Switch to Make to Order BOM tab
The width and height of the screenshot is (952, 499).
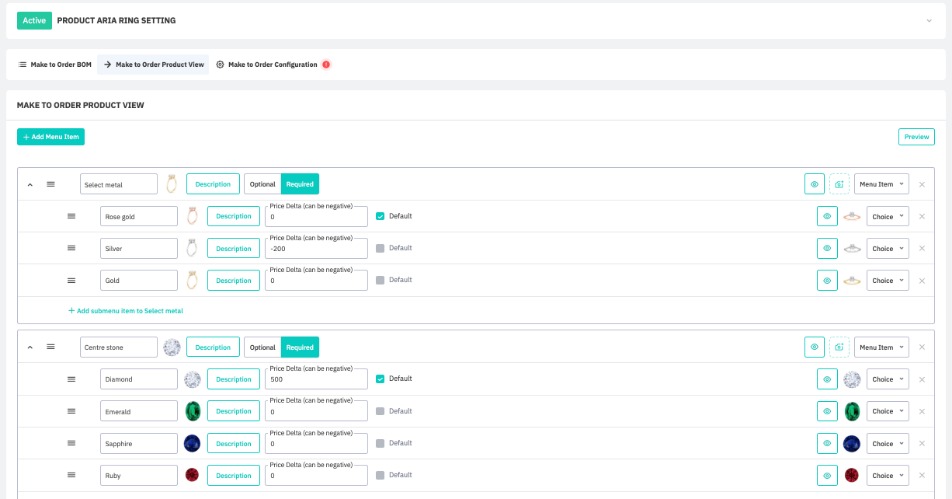click(55, 65)
